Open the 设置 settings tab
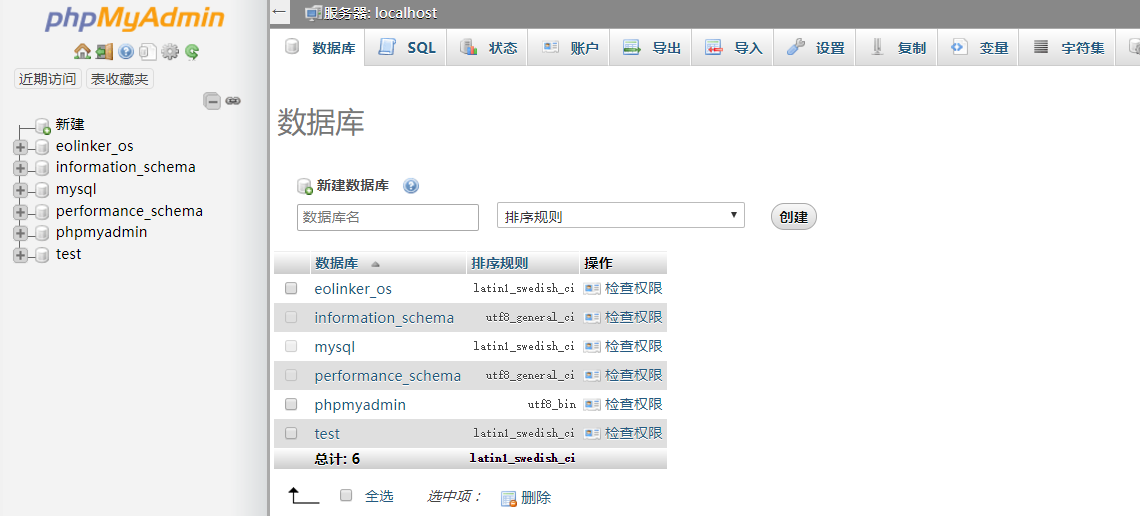Image resolution: width=1140 pixels, height=516 pixels. tap(814, 48)
